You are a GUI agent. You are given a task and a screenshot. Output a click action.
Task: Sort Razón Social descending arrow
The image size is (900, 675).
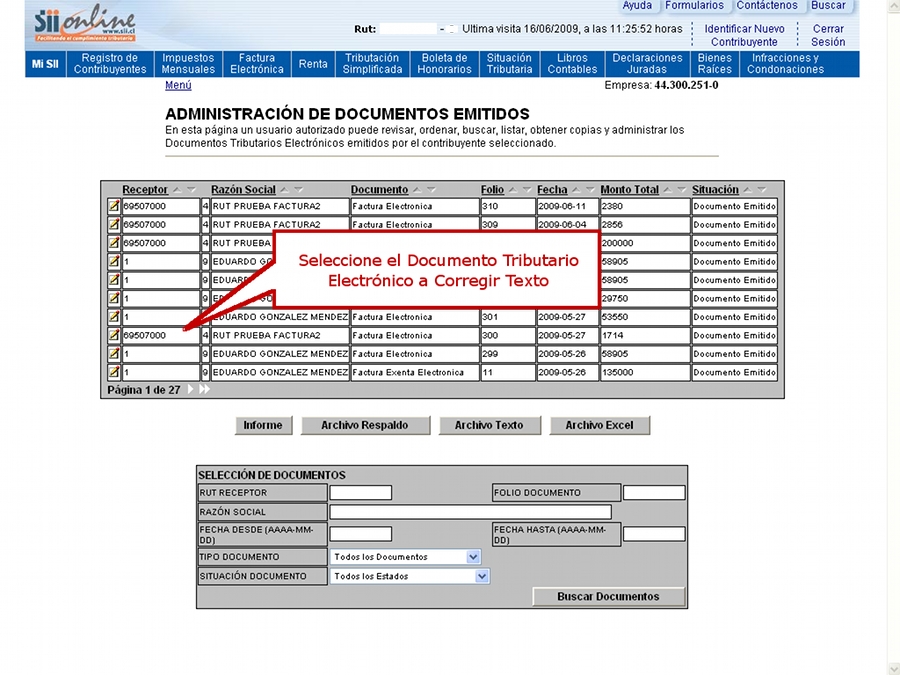click(298, 189)
